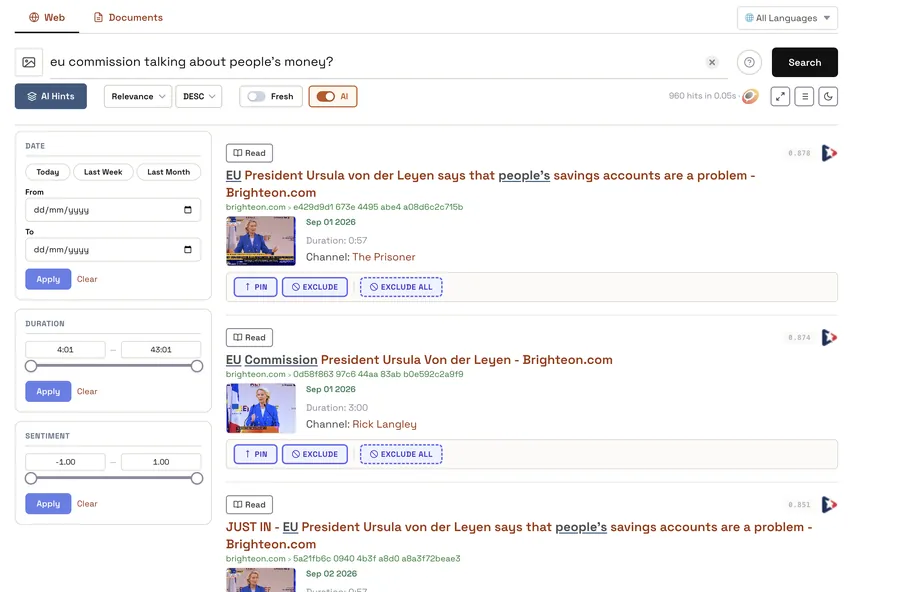Open the AI Hints panel
The image size is (900, 592).
[x=51, y=96]
